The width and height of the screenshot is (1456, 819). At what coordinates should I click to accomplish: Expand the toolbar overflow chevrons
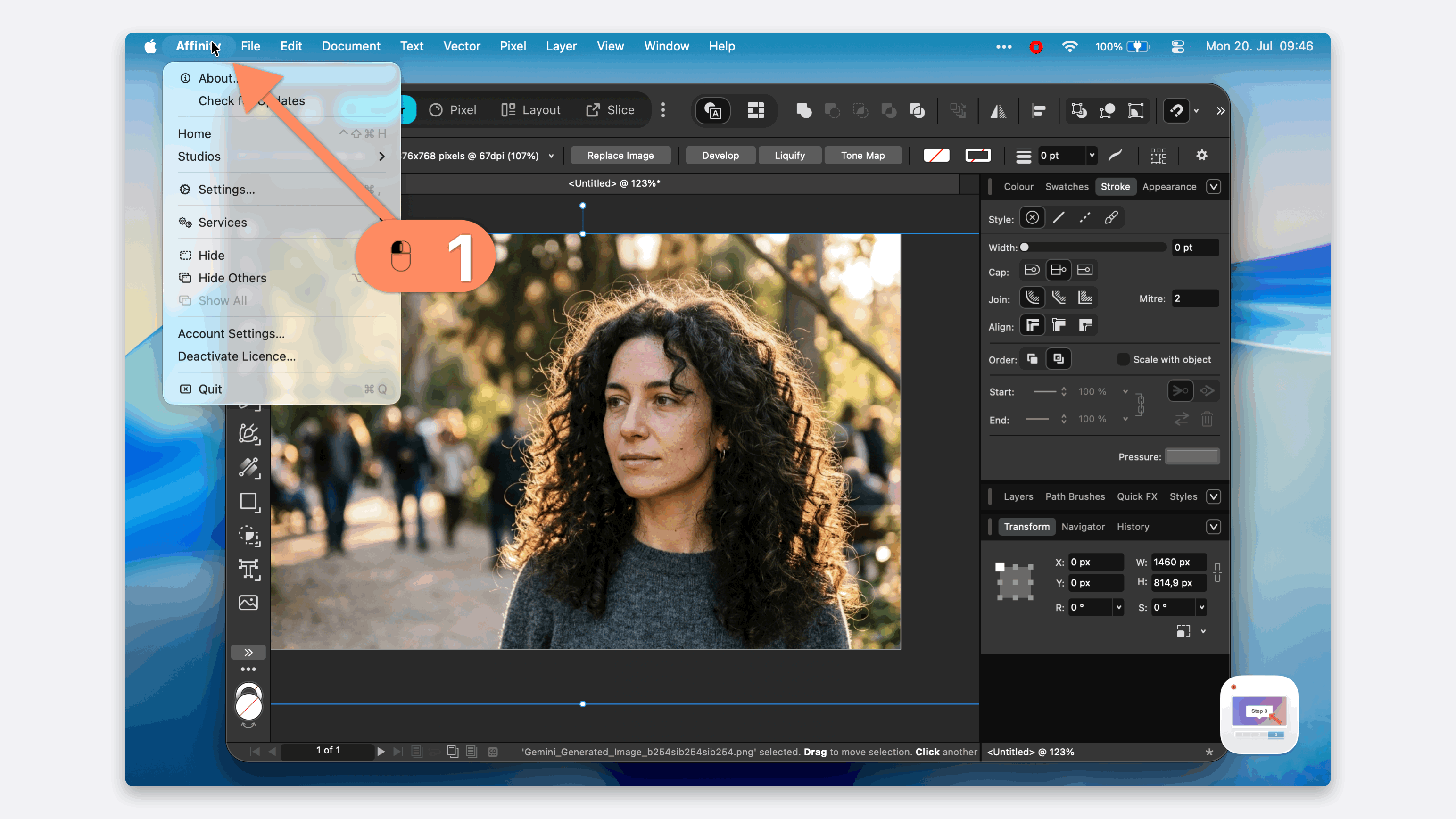[1220, 111]
